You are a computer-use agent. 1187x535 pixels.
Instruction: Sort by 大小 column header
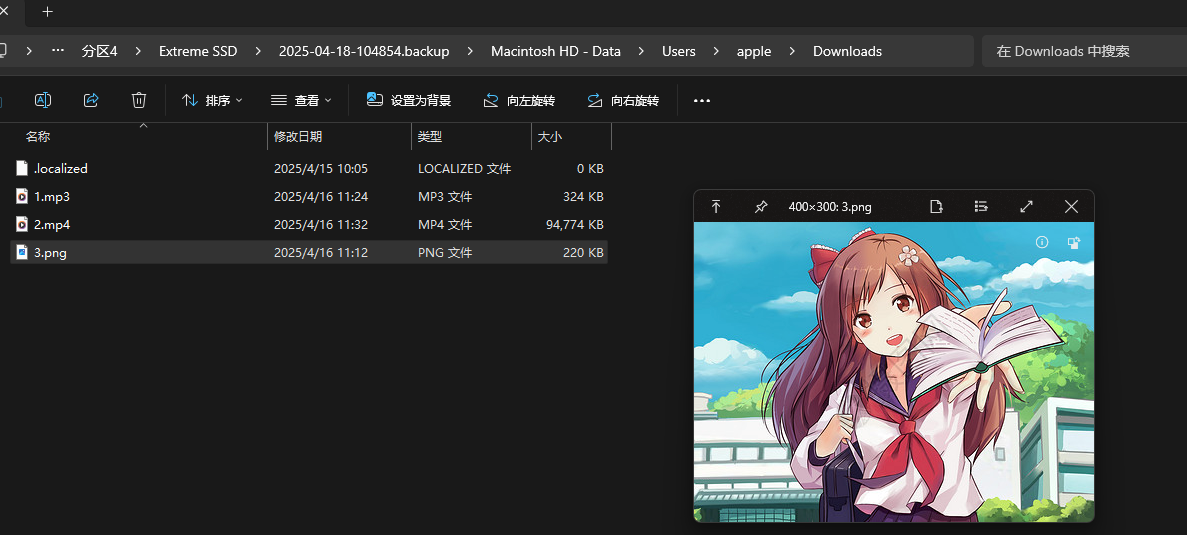click(550, 137)
